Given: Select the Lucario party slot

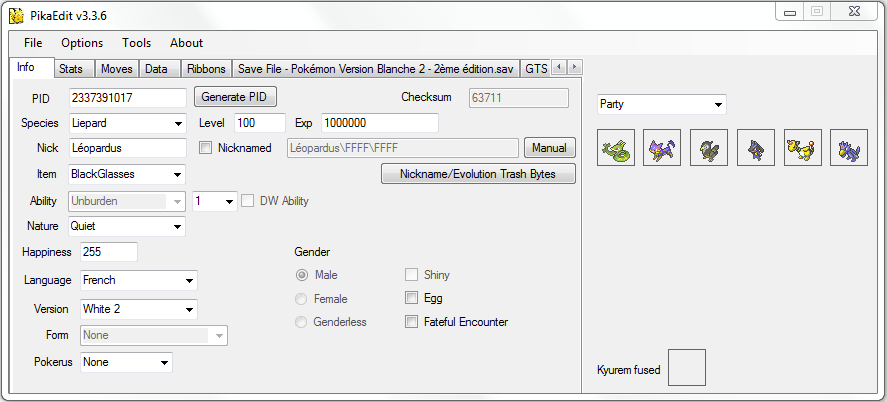Looking at the screenshot, I should pos(756,148).
